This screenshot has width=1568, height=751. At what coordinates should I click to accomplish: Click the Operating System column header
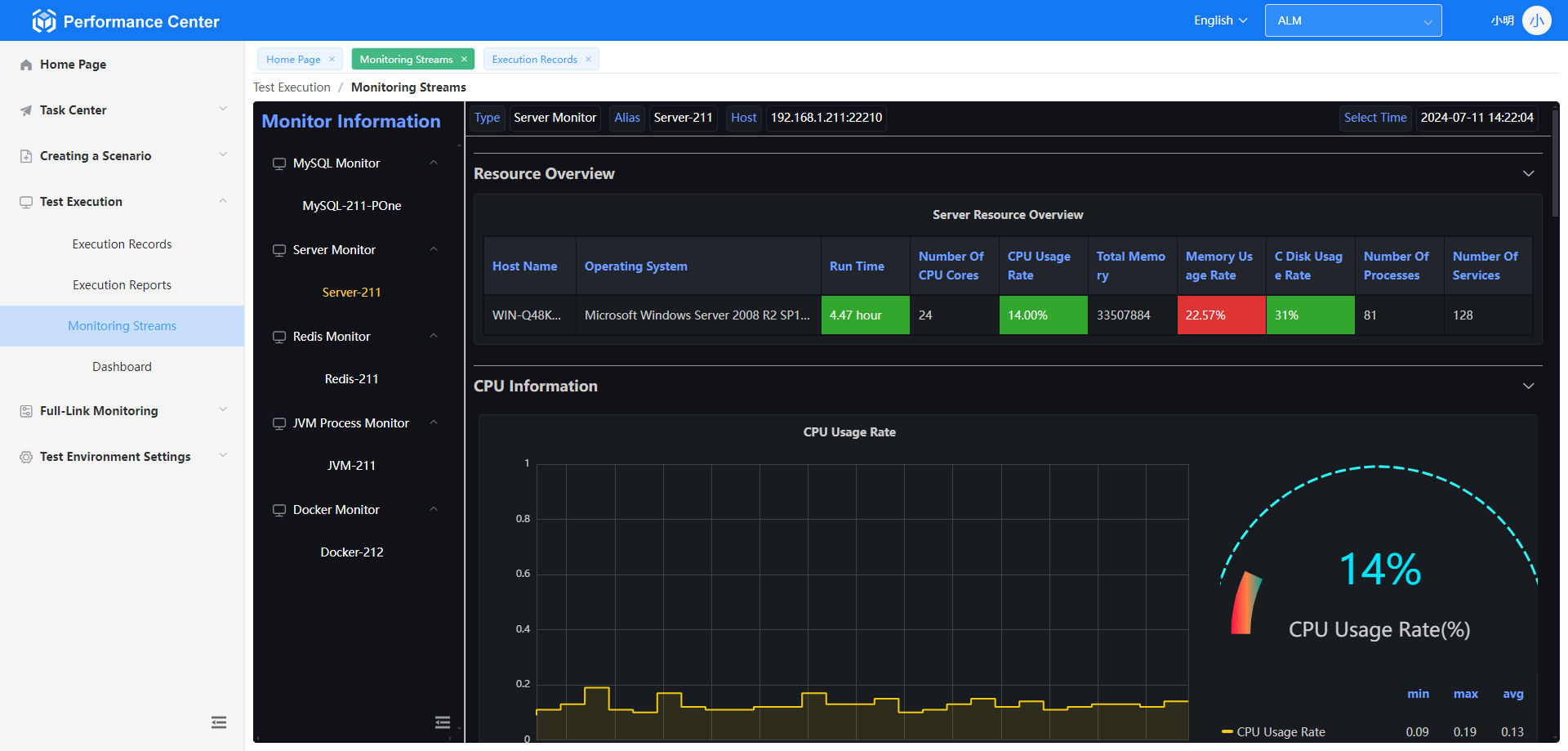pyautogui.click(x=698, y=266)
